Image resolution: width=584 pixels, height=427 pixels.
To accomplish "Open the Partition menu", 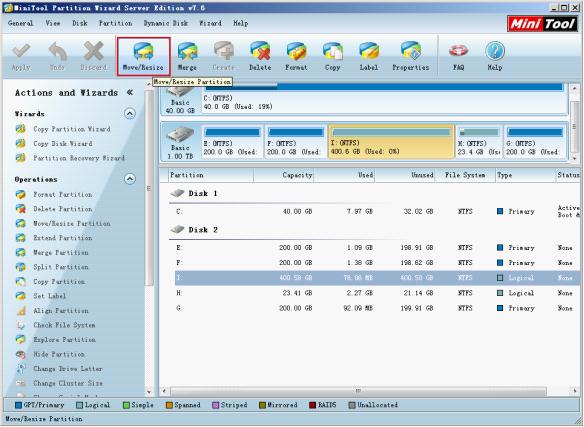I will 115,23.
